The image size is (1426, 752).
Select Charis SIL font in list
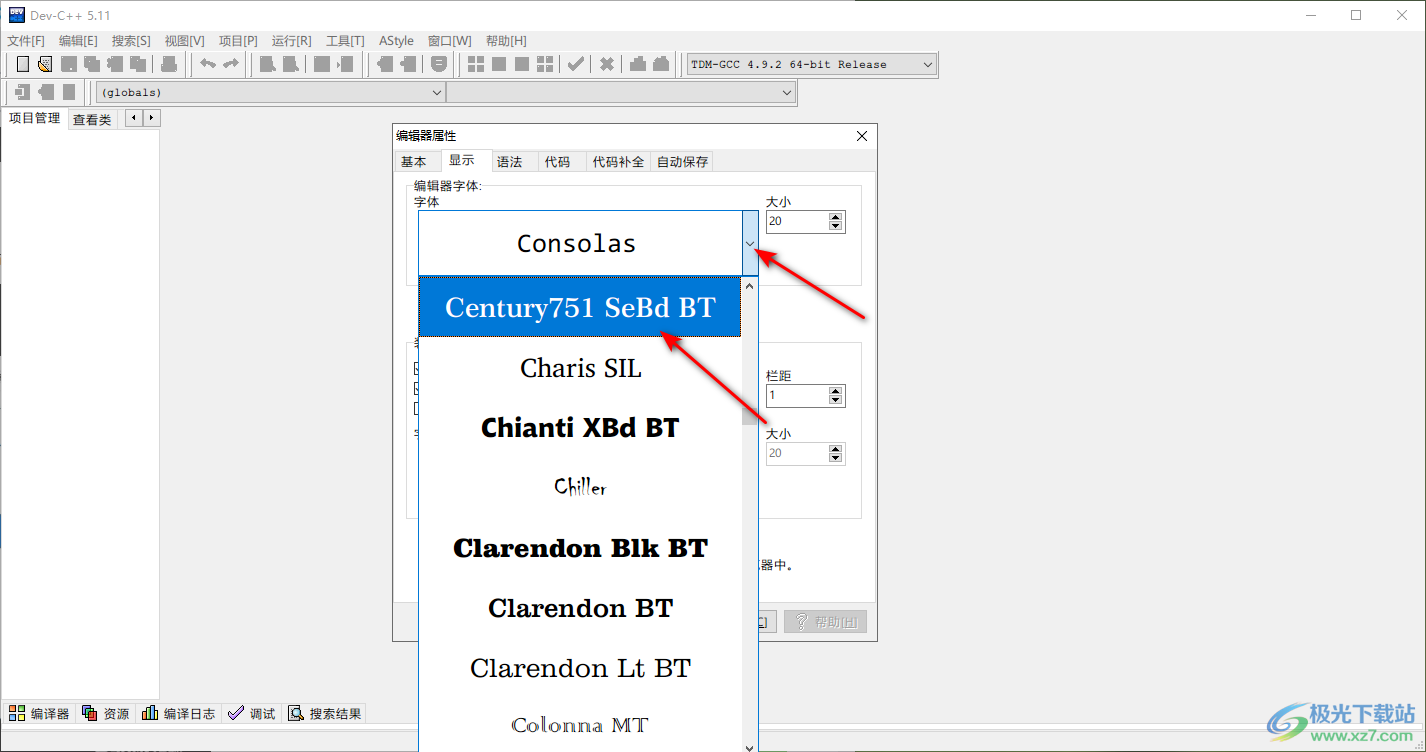[x=580, y=367]
